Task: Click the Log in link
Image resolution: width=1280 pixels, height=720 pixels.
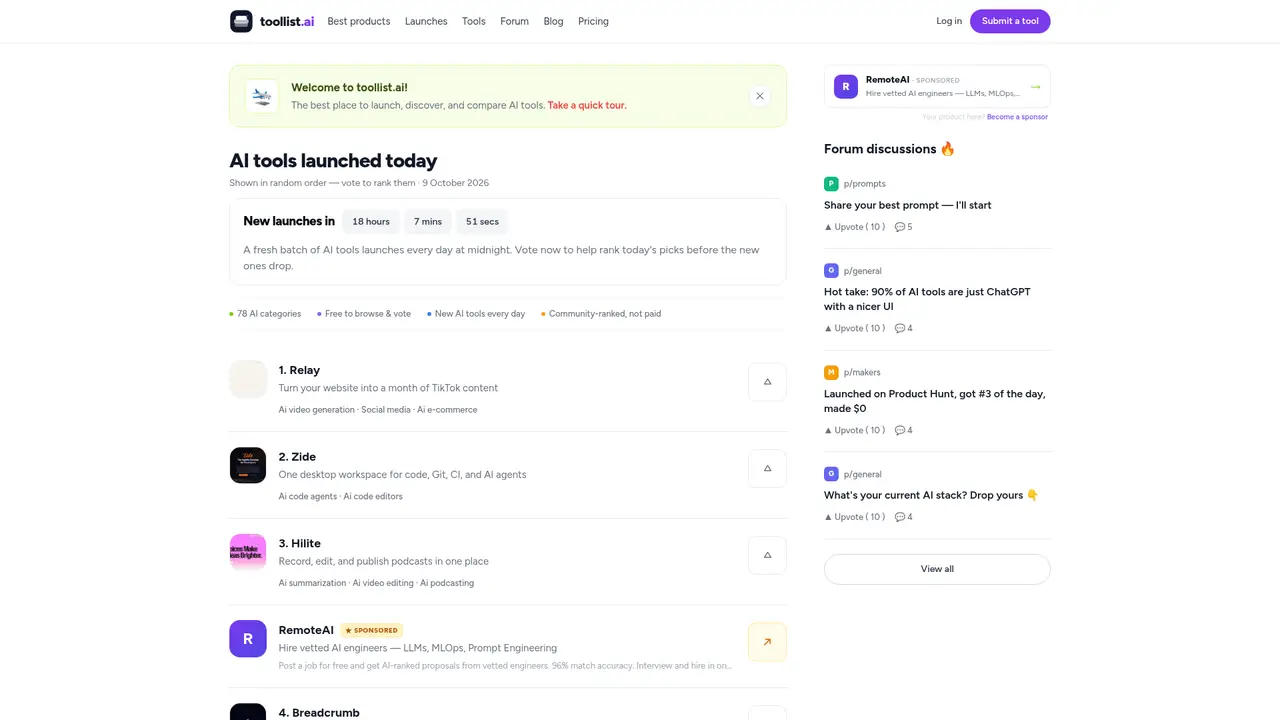Action: (949, 21)
